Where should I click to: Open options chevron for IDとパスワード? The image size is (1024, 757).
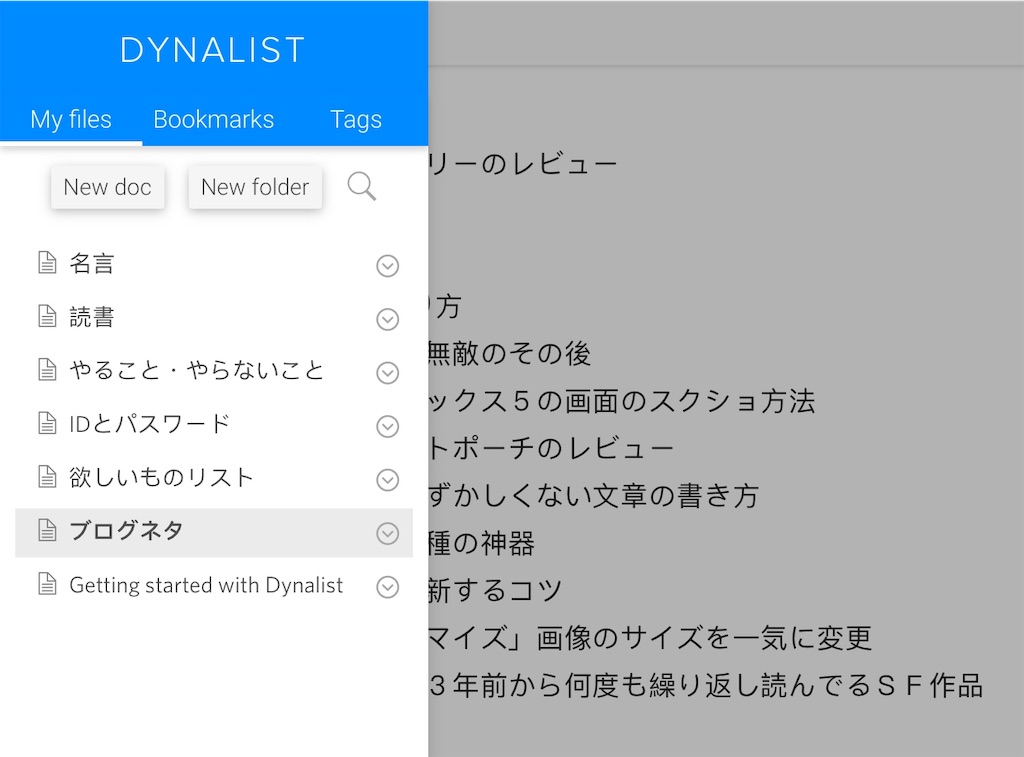[x=387, y=427]
